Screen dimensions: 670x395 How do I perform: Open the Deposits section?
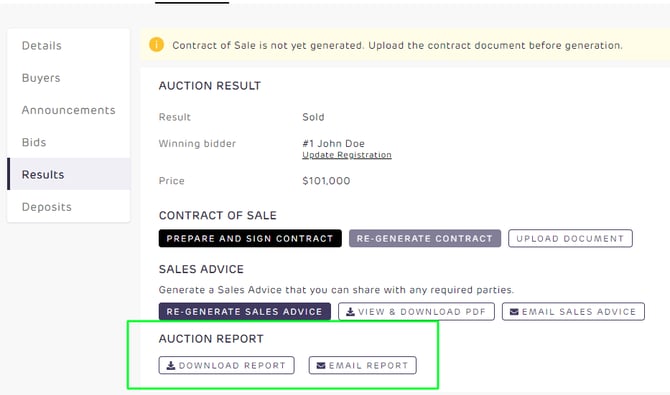click(68, 206)
